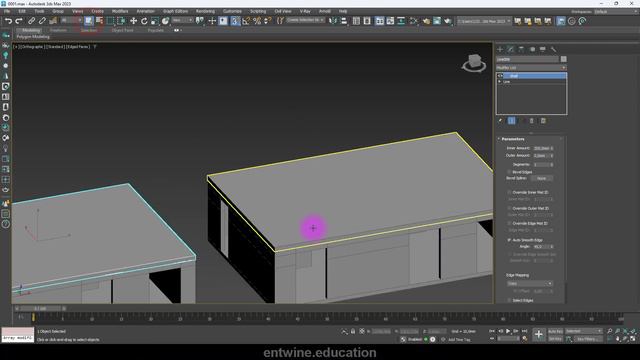Click the Play Animation button
The width and height of the screenshot is (640, 360).
(508, 331)
